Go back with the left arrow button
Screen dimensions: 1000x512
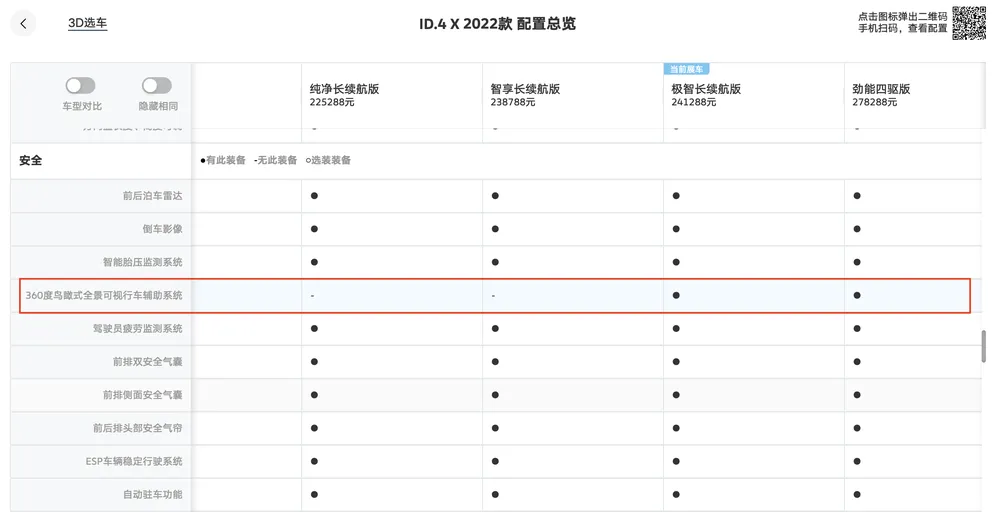(24, 24)
